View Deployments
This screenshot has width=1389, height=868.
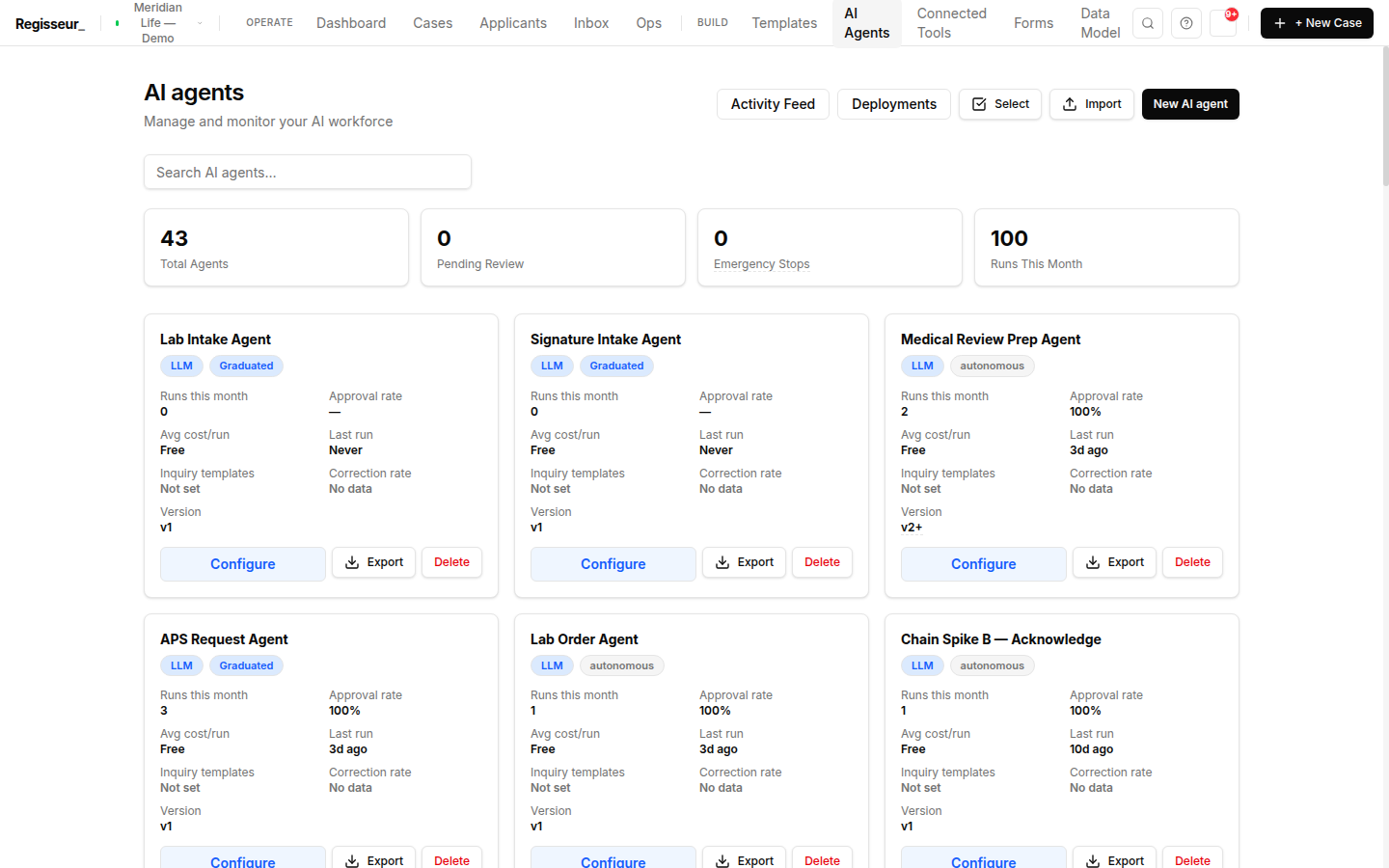click(894, 104)
